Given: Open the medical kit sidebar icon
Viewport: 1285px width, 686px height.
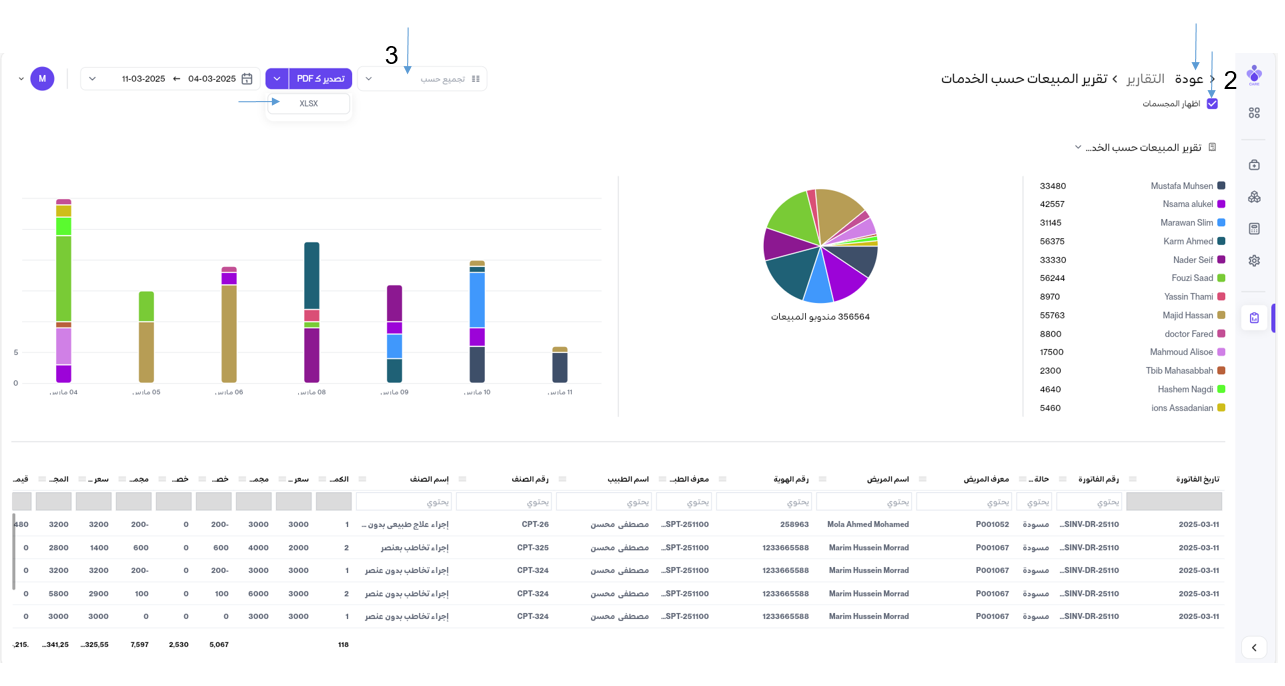Looking at the screenshot, I should (1254, 165).
